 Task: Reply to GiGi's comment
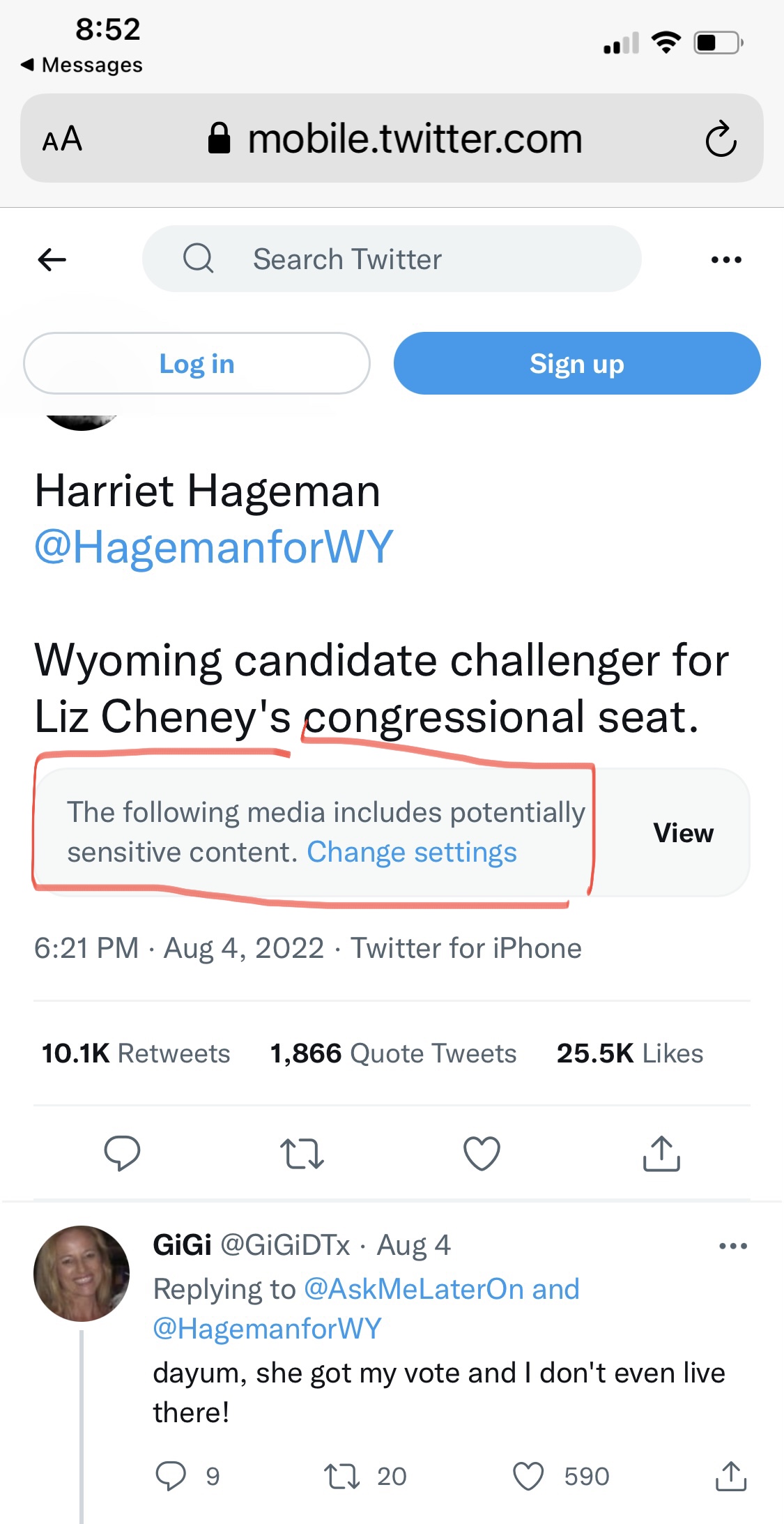click(171, 1476)
